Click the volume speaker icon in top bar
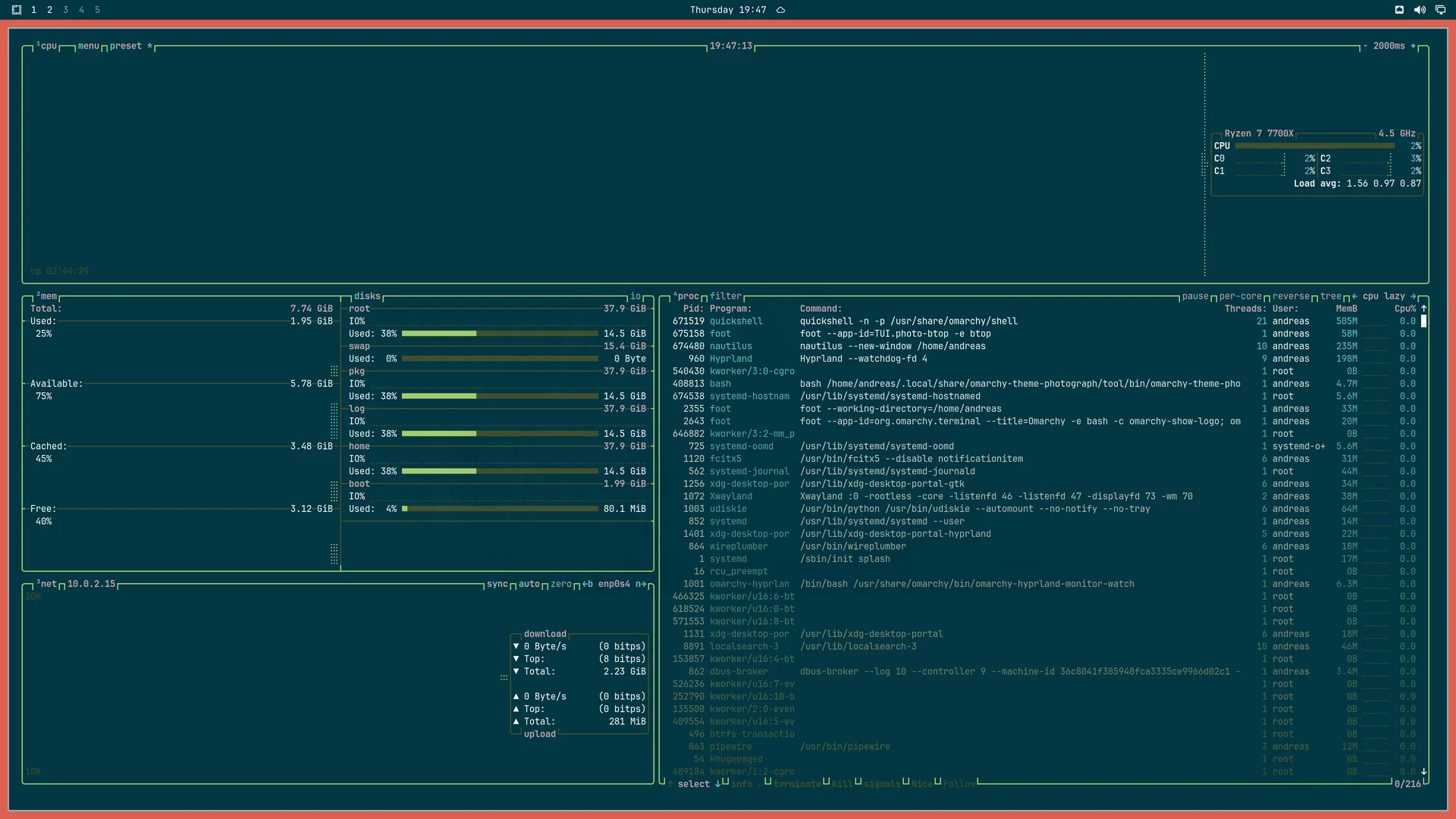This screenshot has width=1456, height=819. coord(1420,10)
